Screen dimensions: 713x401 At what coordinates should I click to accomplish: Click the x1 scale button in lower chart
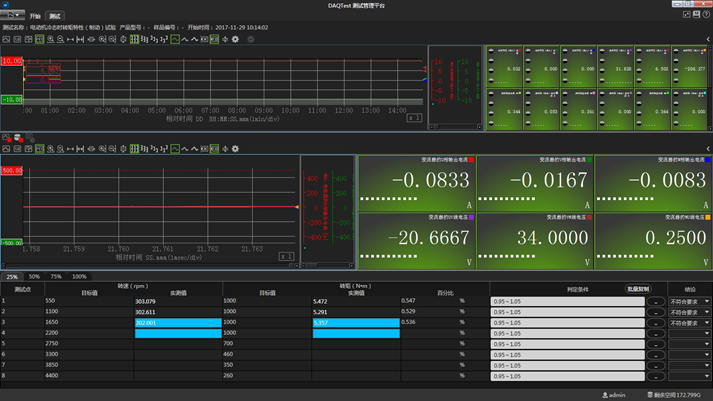[285, 257]
